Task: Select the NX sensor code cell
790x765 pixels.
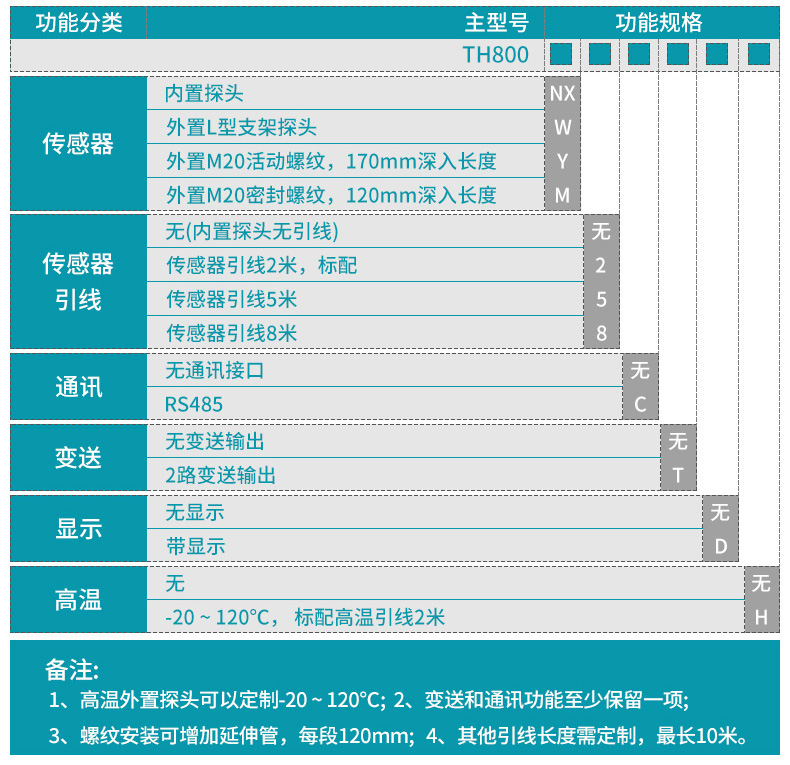Action: pos(562,93)
